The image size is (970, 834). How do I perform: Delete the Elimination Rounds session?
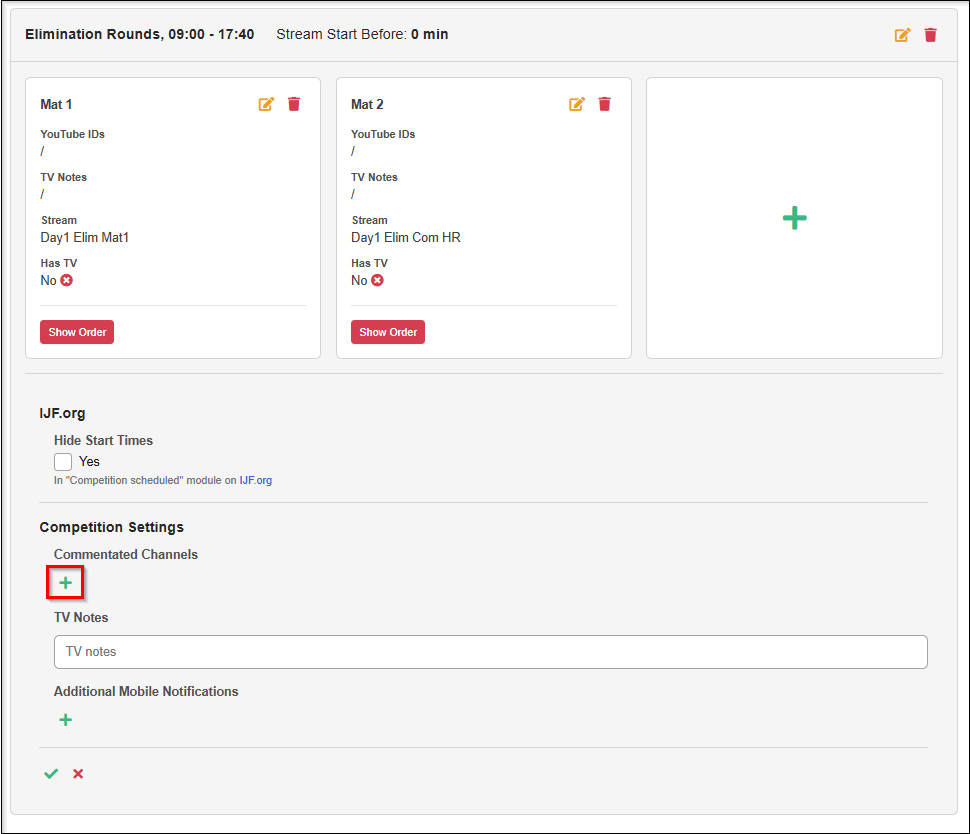[x=931, y=35]
